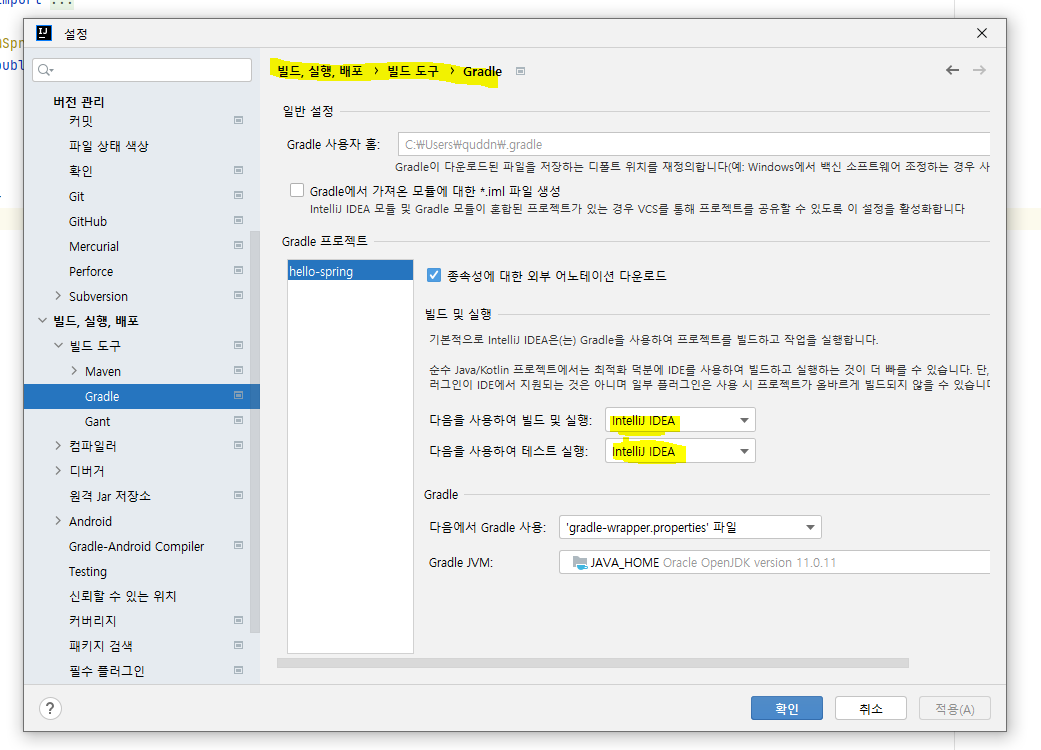The width and height of the screenshot is (1041, 750).
Task: Collapse the 빌드, 실행, 배포 section
Action: click(x=42, y=321)
